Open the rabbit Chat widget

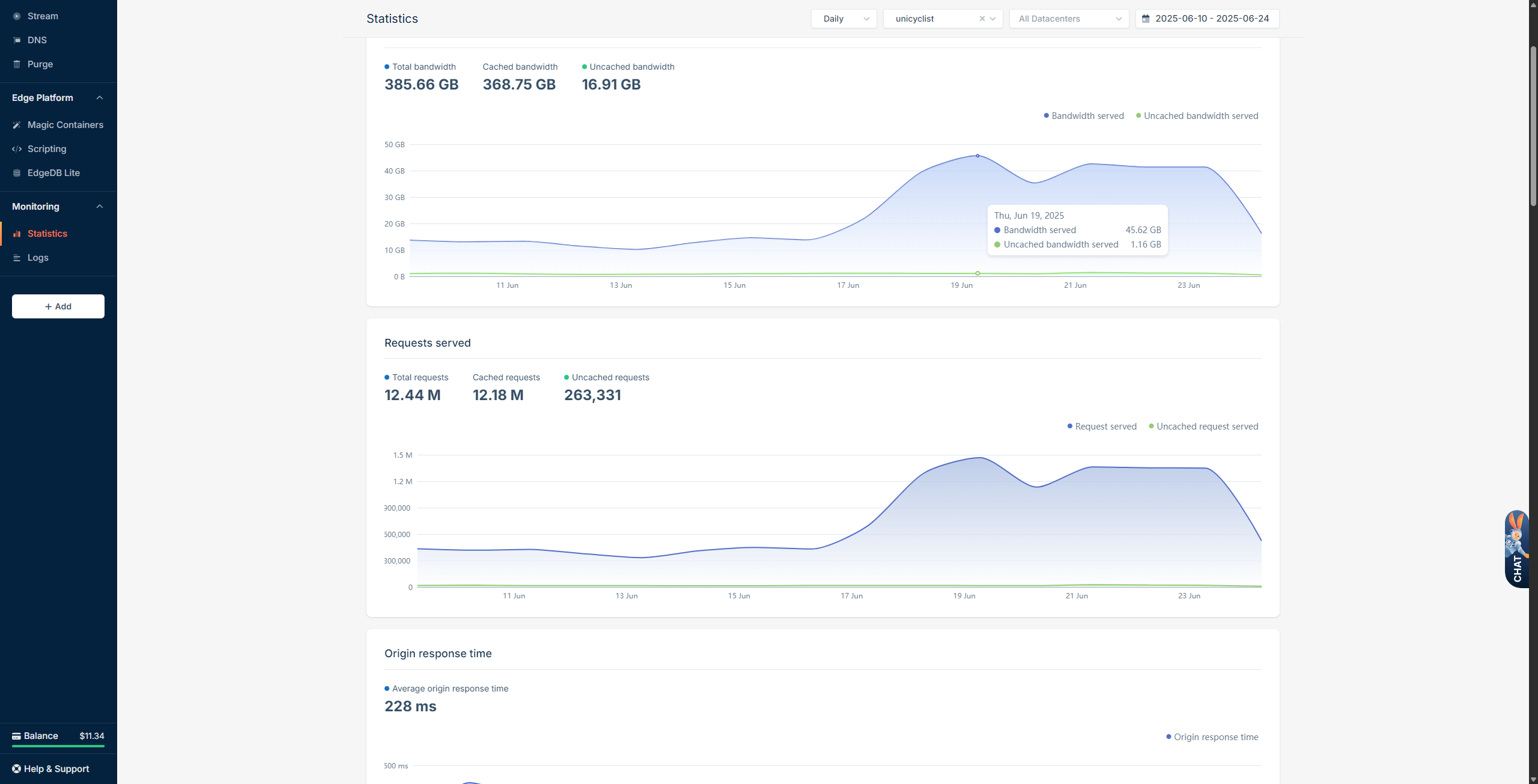pyautogui.click(x=1516, y=548)
